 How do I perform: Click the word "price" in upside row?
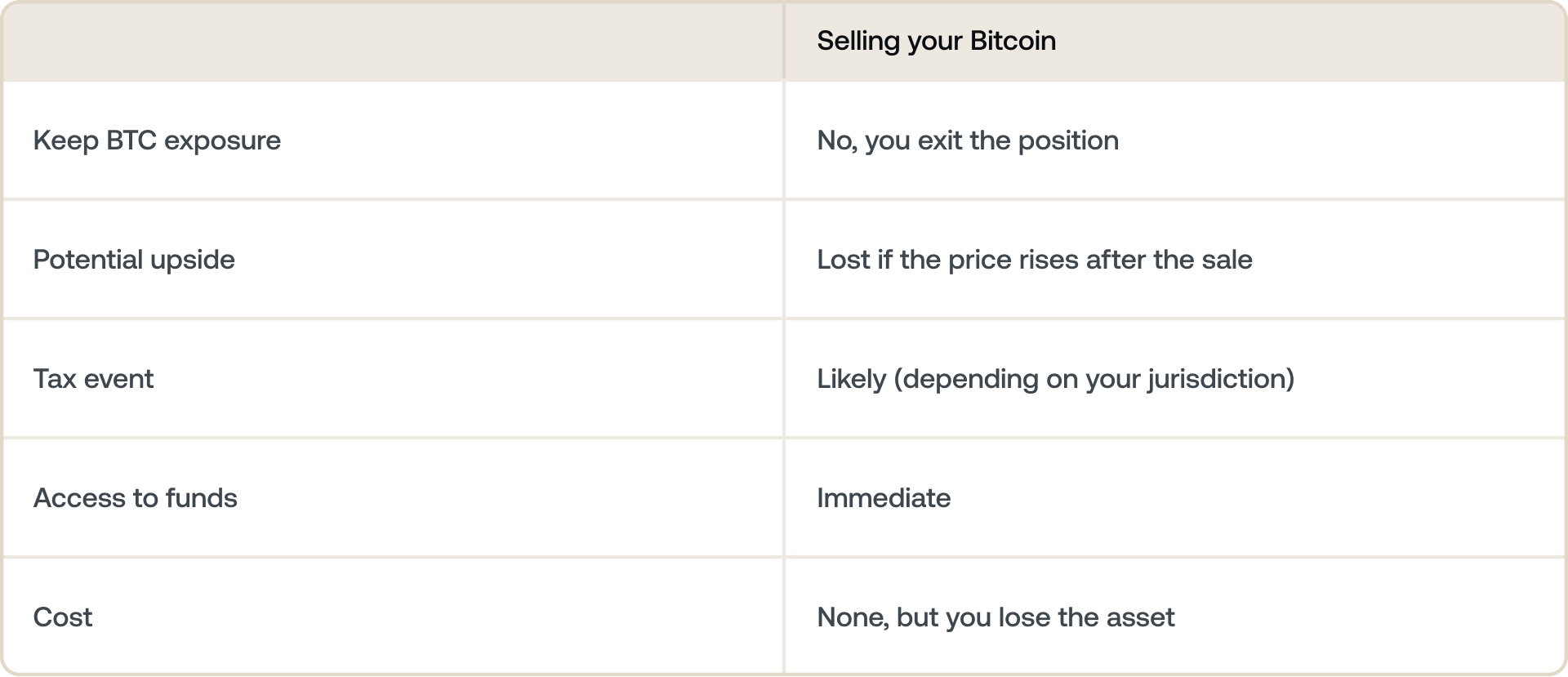point(979,260)
